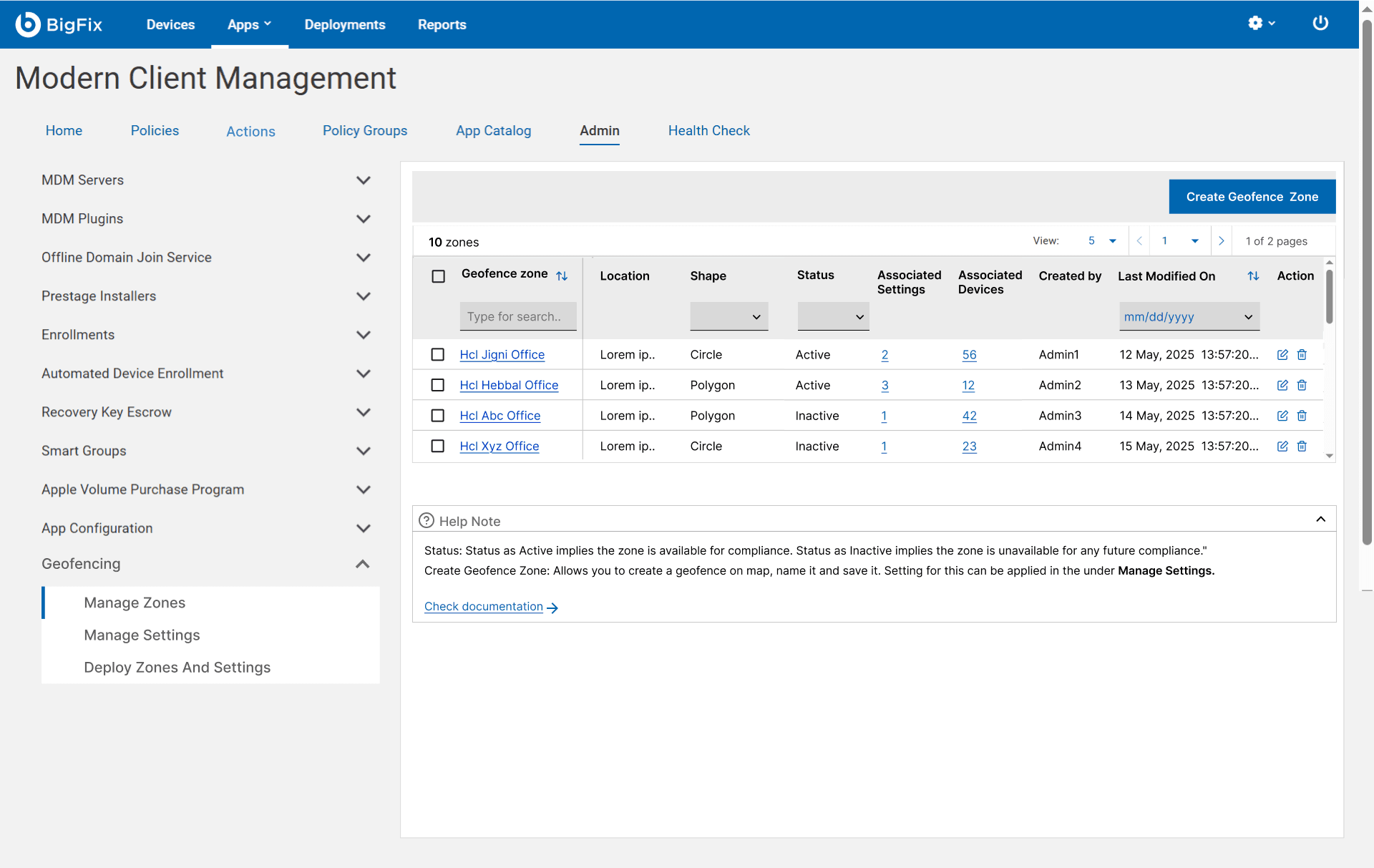The height and width of the screenshot is (868, 1374).
Task: Edit the Hcl Xyz Office zone
Action: point(1282,447)
